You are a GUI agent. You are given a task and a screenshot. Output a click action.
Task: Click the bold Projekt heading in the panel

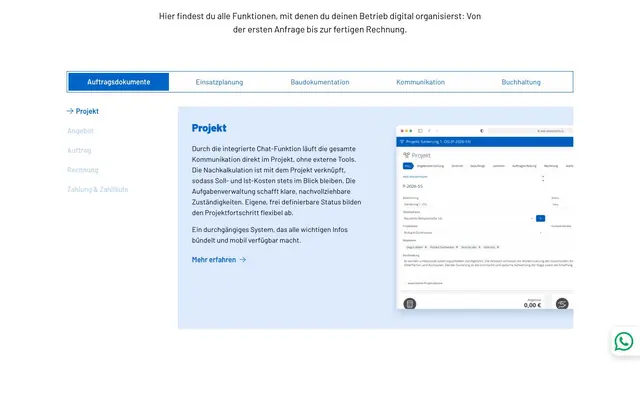coord(209,128)
